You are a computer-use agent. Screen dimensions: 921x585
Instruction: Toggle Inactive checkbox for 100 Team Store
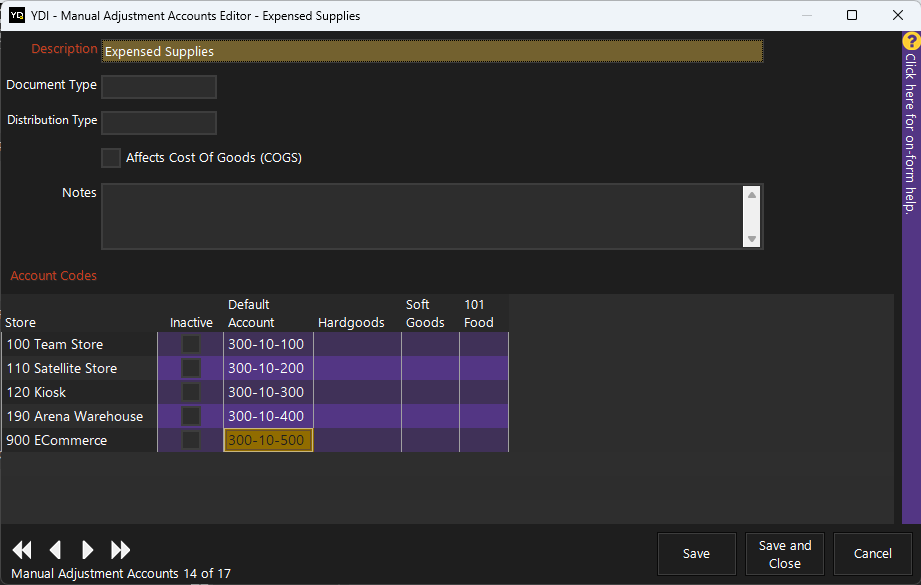tap(190, 344)
